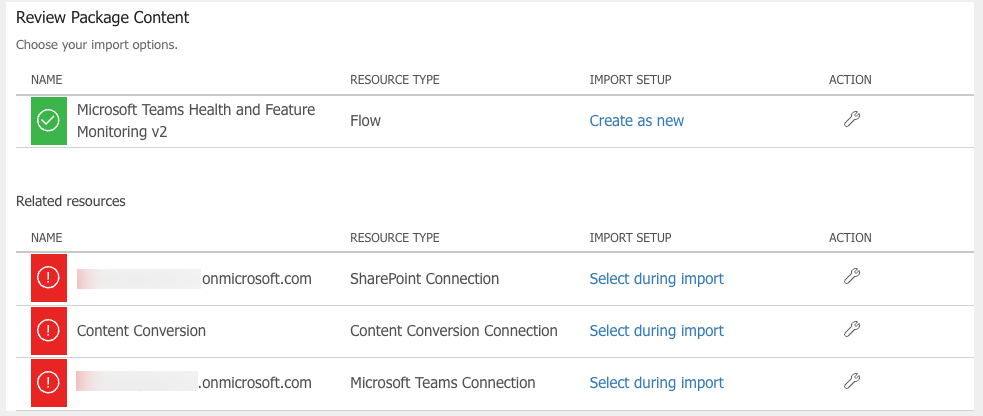Click the red warning icon for SharePoint Connection
Screen dimensions: 983x416
click(48, 279)
